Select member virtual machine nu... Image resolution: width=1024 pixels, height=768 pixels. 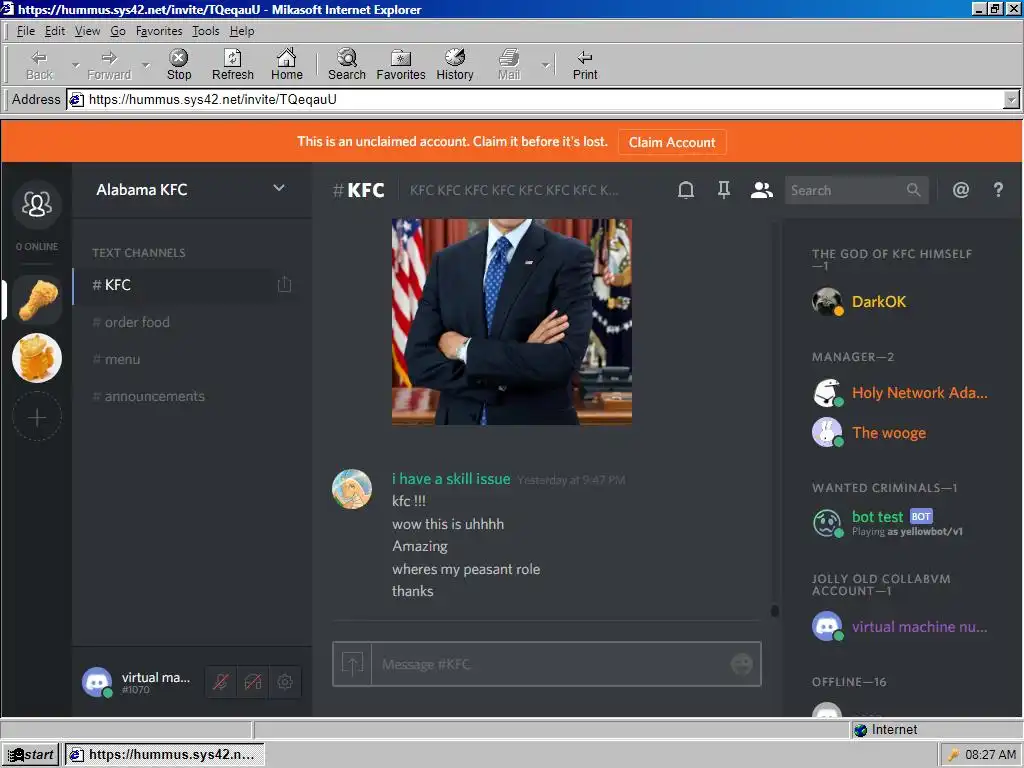[901, 627]
